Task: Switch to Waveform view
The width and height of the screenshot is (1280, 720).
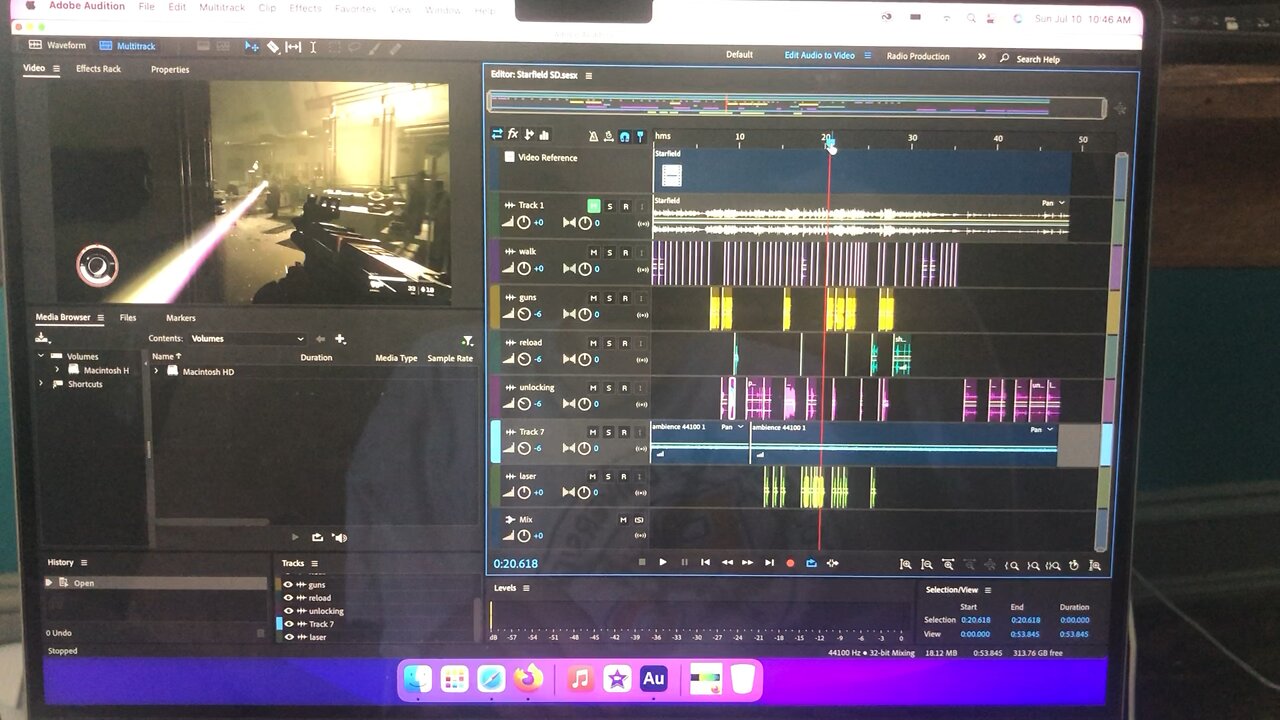Action: point(58,46)
